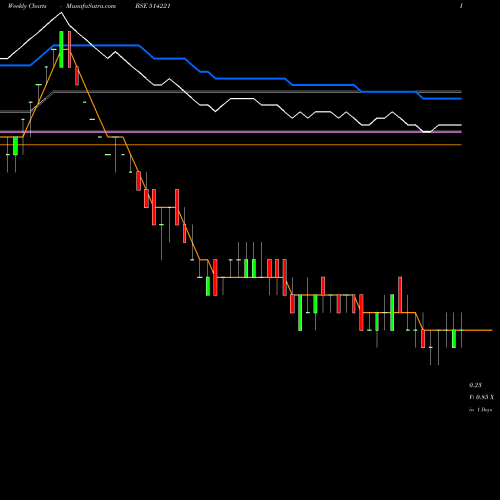Click the '0.23' price value
The width and height of the screenshot is (500, 500).
pyautogui.click(x=475, y=385)
